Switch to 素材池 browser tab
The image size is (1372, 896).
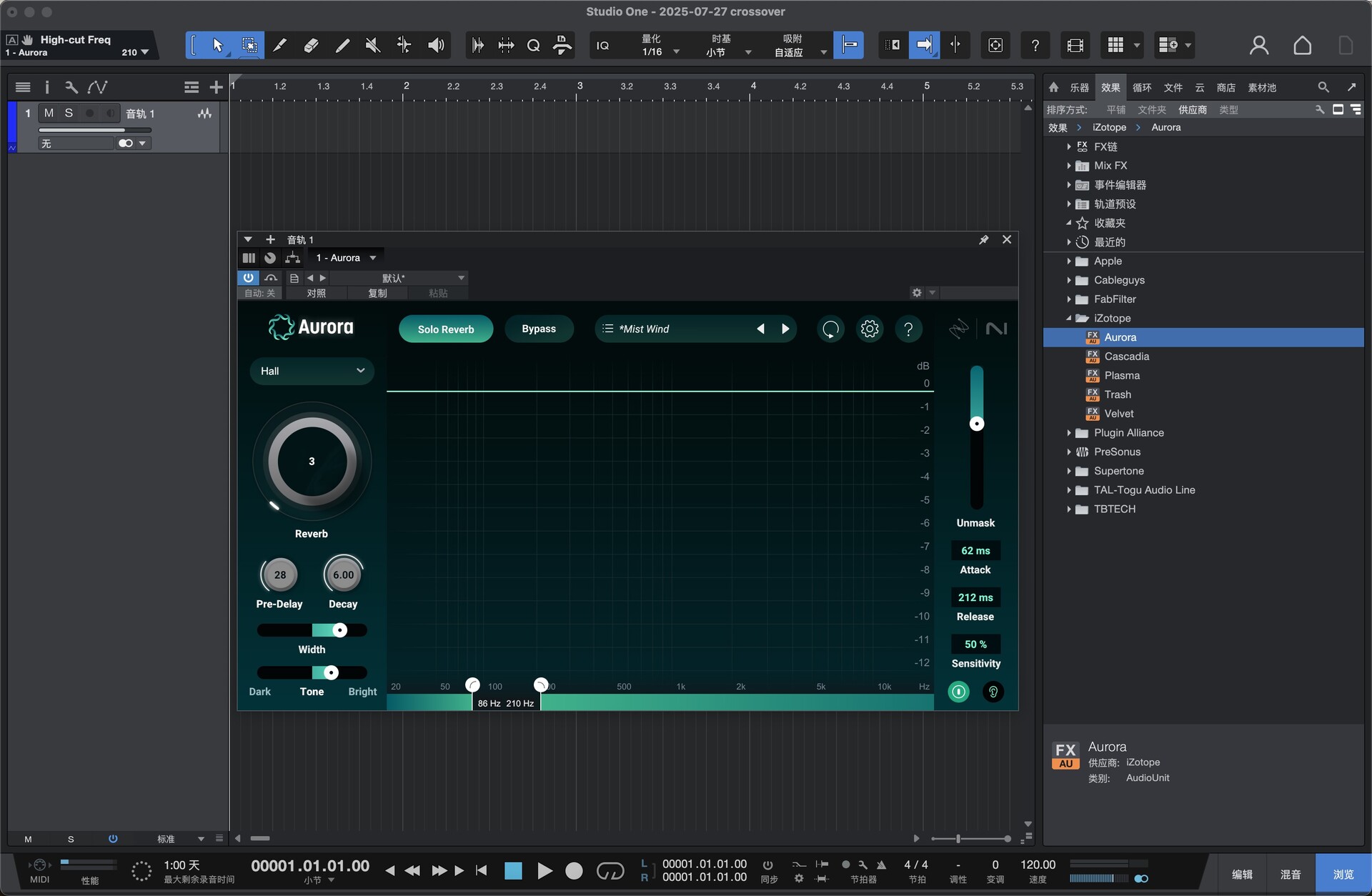1262,87
